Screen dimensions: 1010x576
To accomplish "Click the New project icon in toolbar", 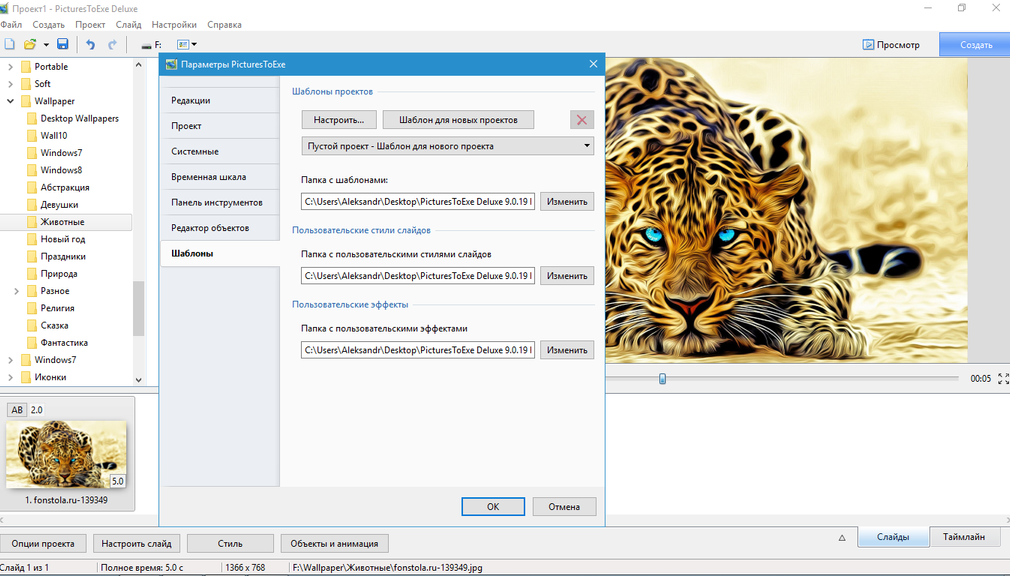I will pos(10,44).
